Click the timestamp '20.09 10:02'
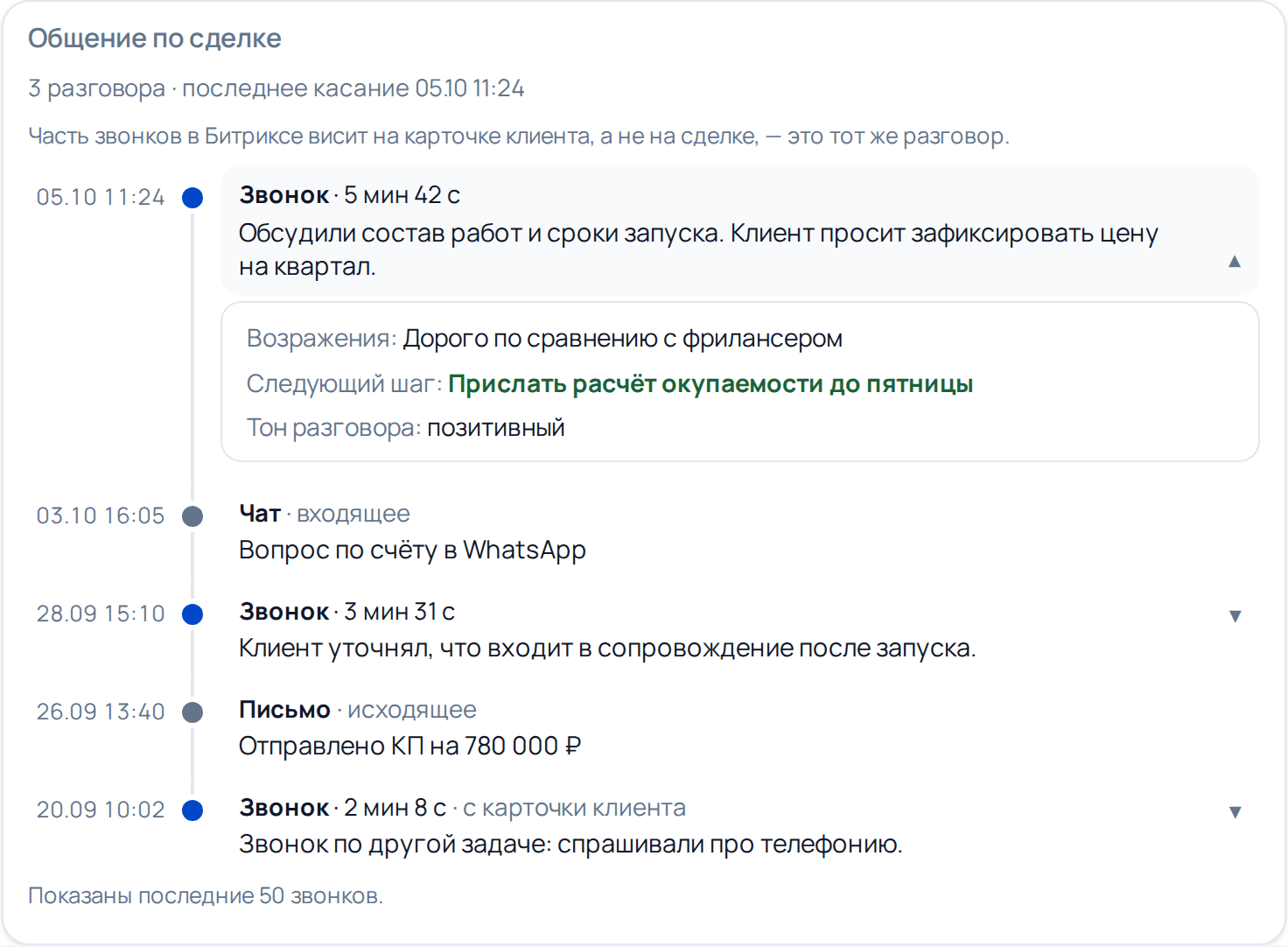The width and height of the screenshot is (1288, 947). (101, 810)
